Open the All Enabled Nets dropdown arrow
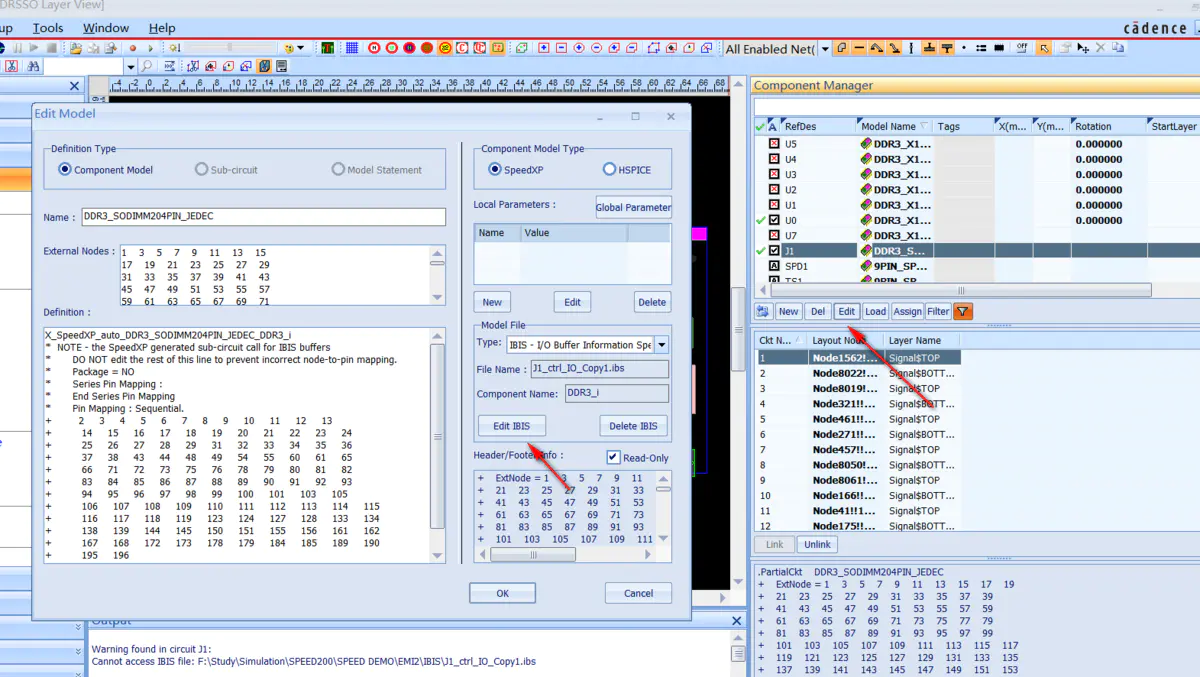 [825, 48]
